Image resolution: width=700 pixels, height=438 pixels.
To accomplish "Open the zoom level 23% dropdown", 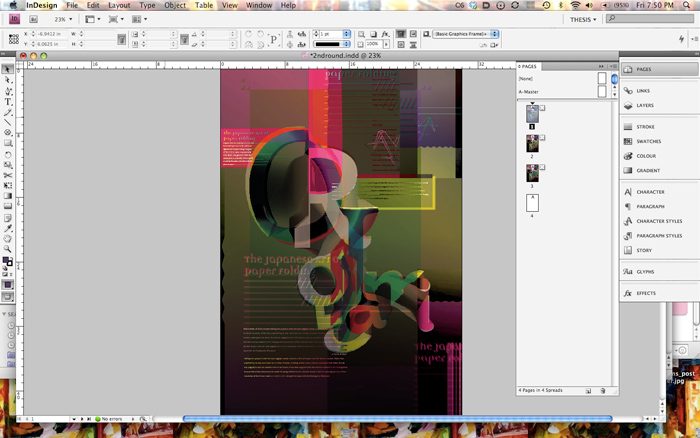I will click(63, 19).
